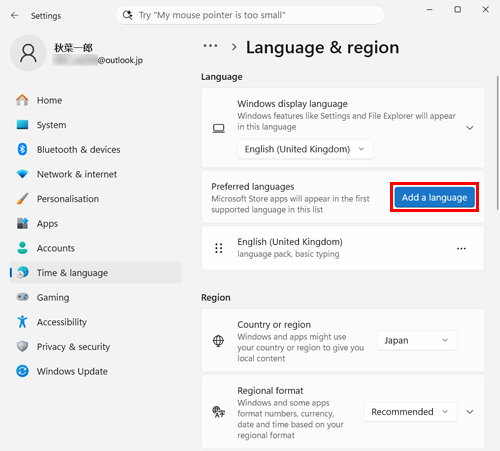Click the Accessibility figure icon
Image resolution: width=500 pixels, height=451 pixels.
(x=22, y=322)
